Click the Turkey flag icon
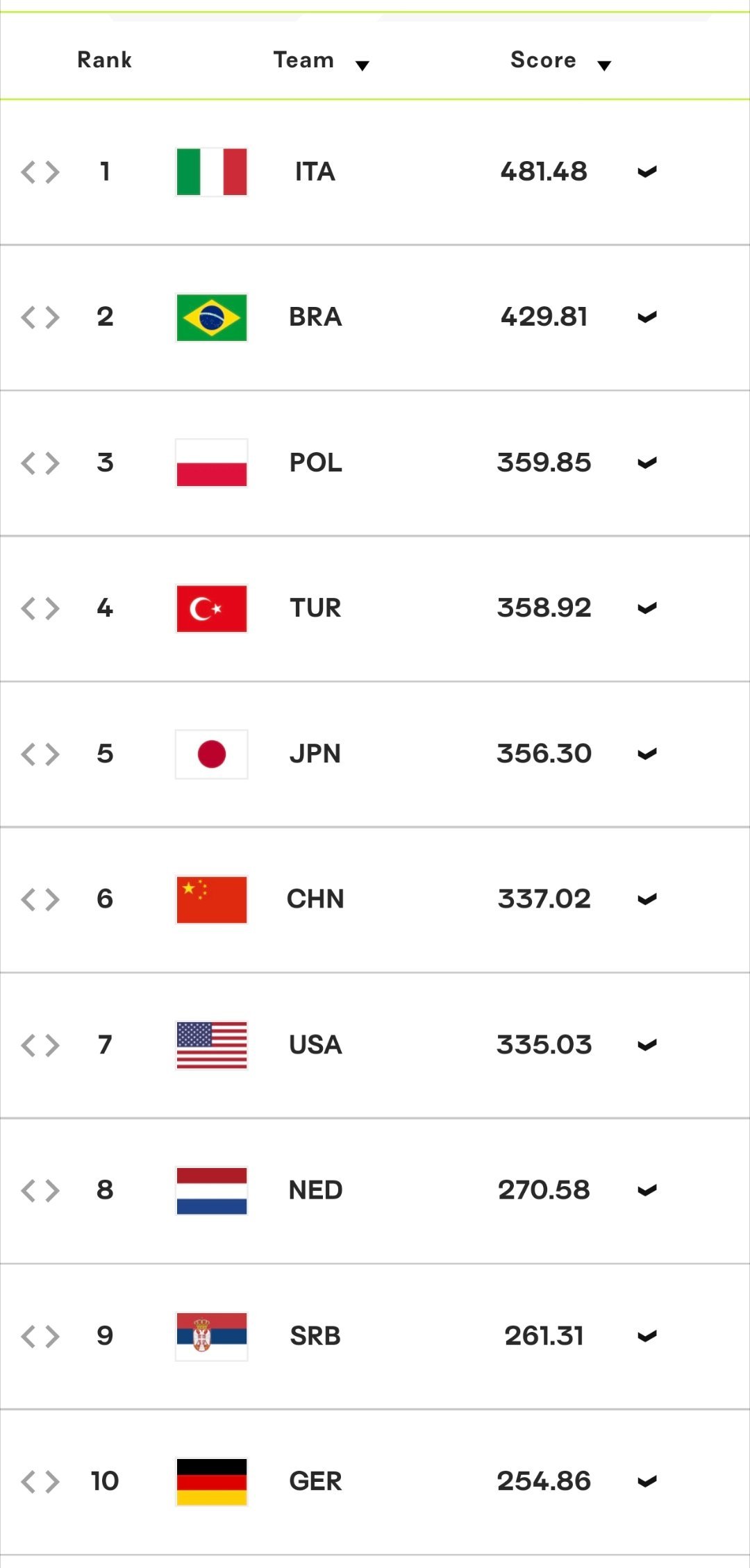The width and height of the screenshot is (750, 1568). [x=212, y=608]
